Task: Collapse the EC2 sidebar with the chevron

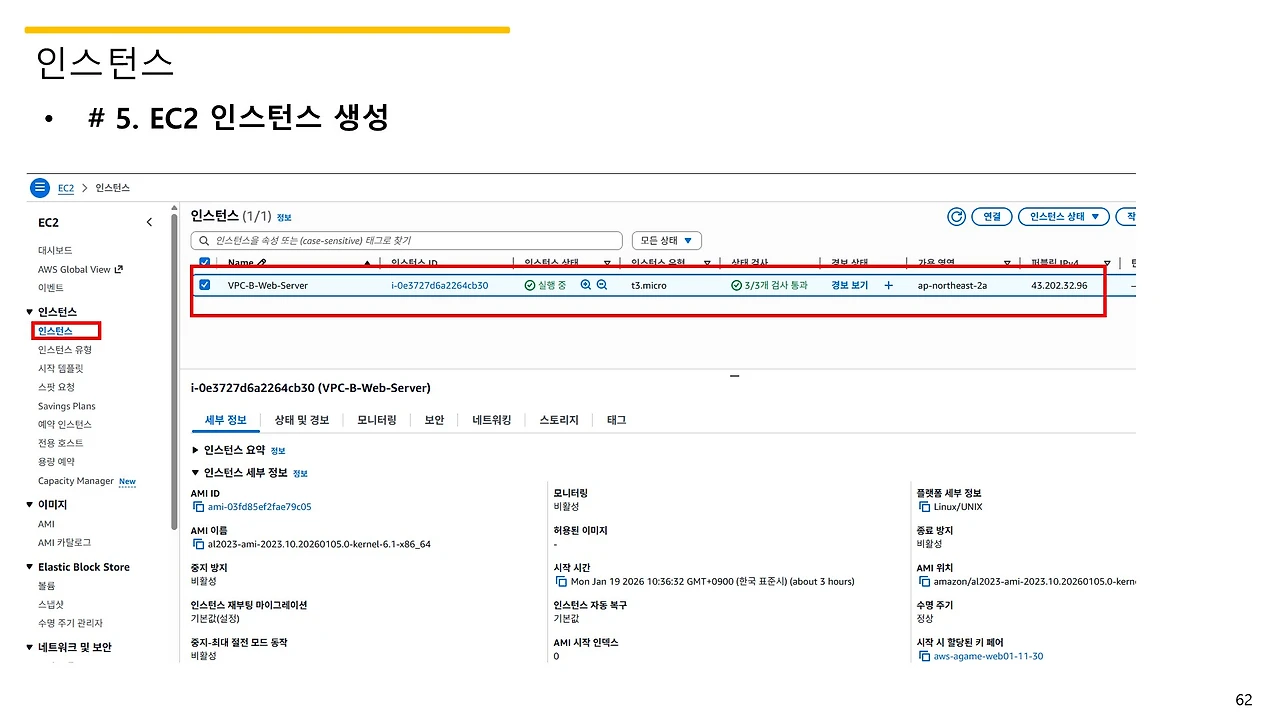Action: [150, 222]
